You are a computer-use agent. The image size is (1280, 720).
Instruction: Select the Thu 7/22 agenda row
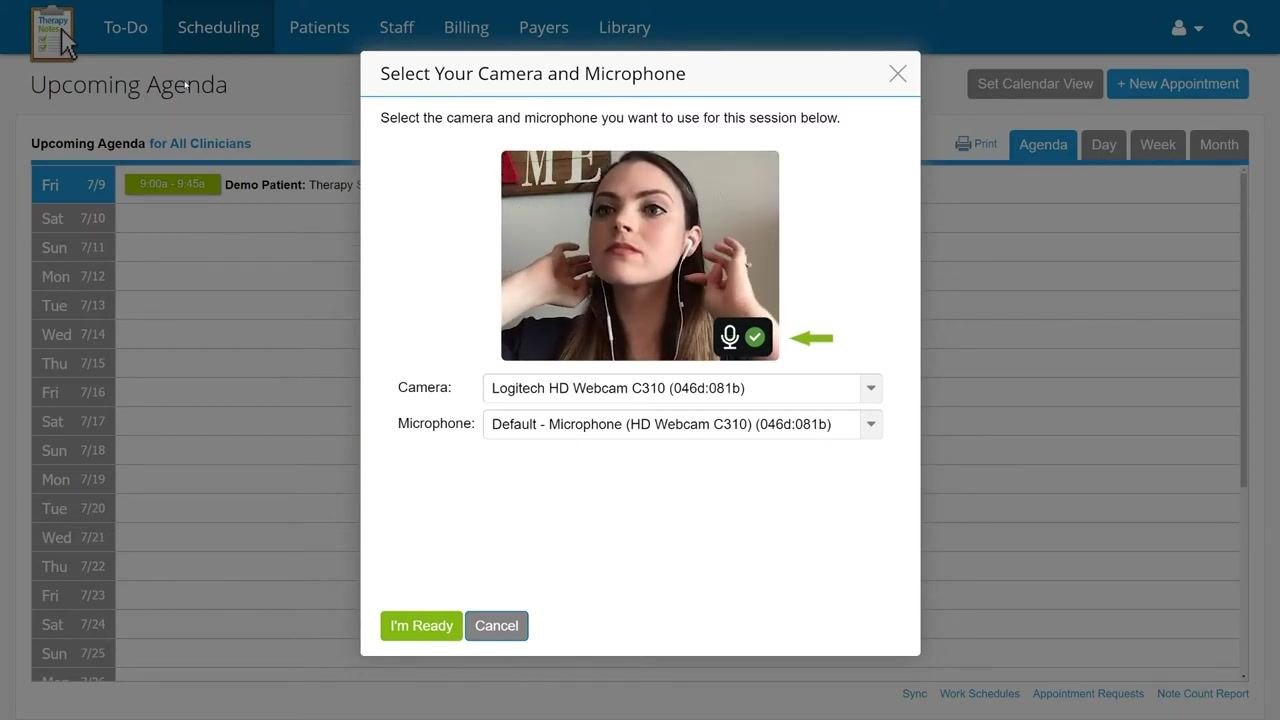(636, 566)
